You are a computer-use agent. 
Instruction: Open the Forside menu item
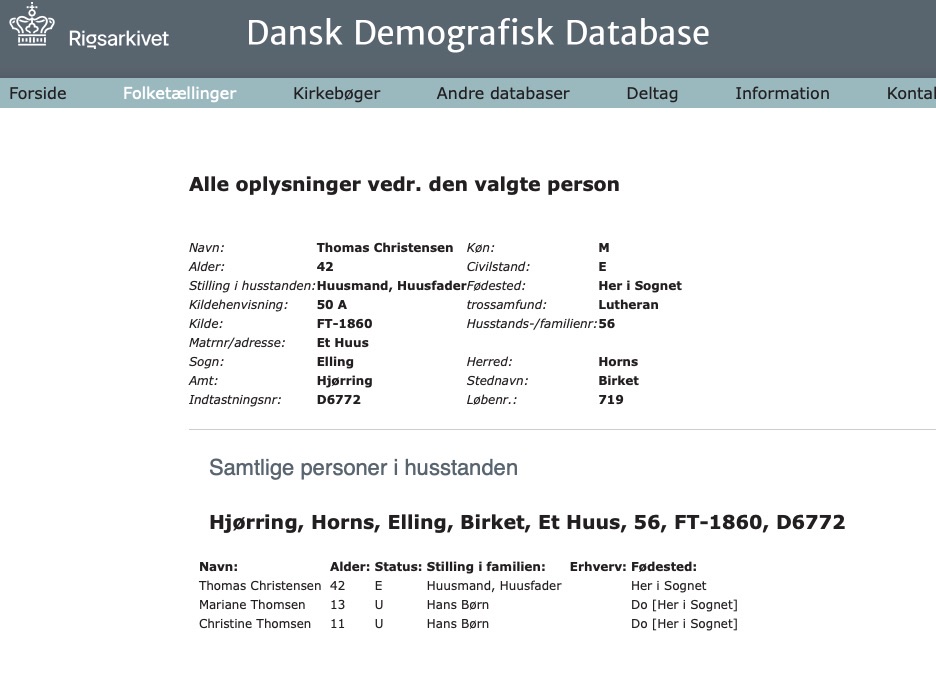click(38, 93)
